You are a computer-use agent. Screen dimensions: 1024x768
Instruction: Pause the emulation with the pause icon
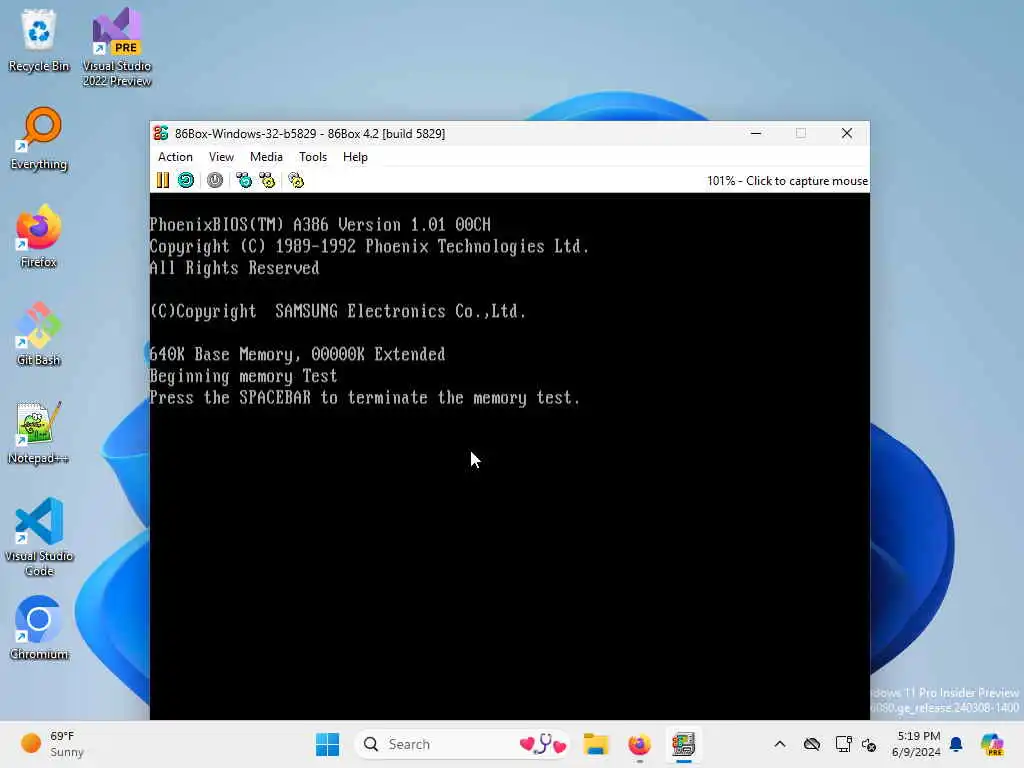point(163,180)
